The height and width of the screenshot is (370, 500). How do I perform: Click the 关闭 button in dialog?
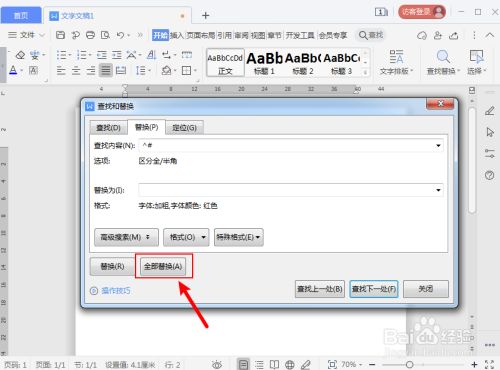click(426, 289)
